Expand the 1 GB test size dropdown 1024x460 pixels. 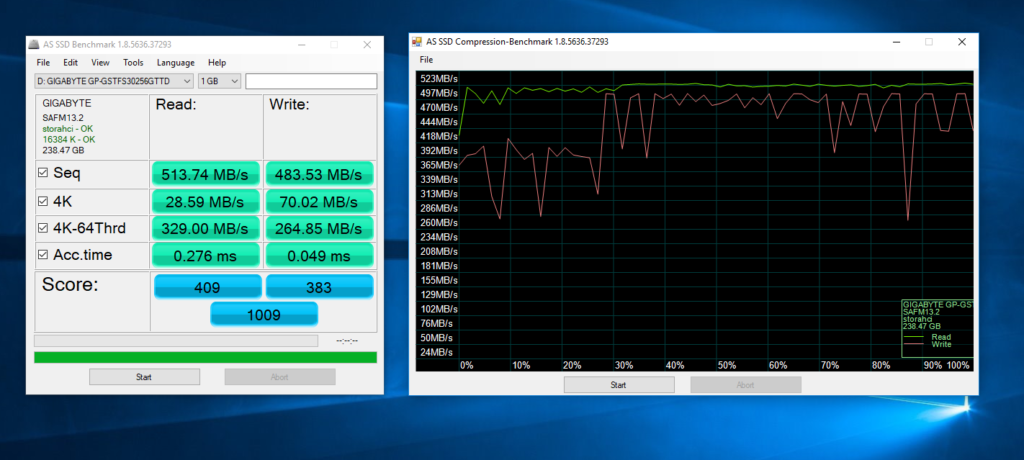(220, 81)
